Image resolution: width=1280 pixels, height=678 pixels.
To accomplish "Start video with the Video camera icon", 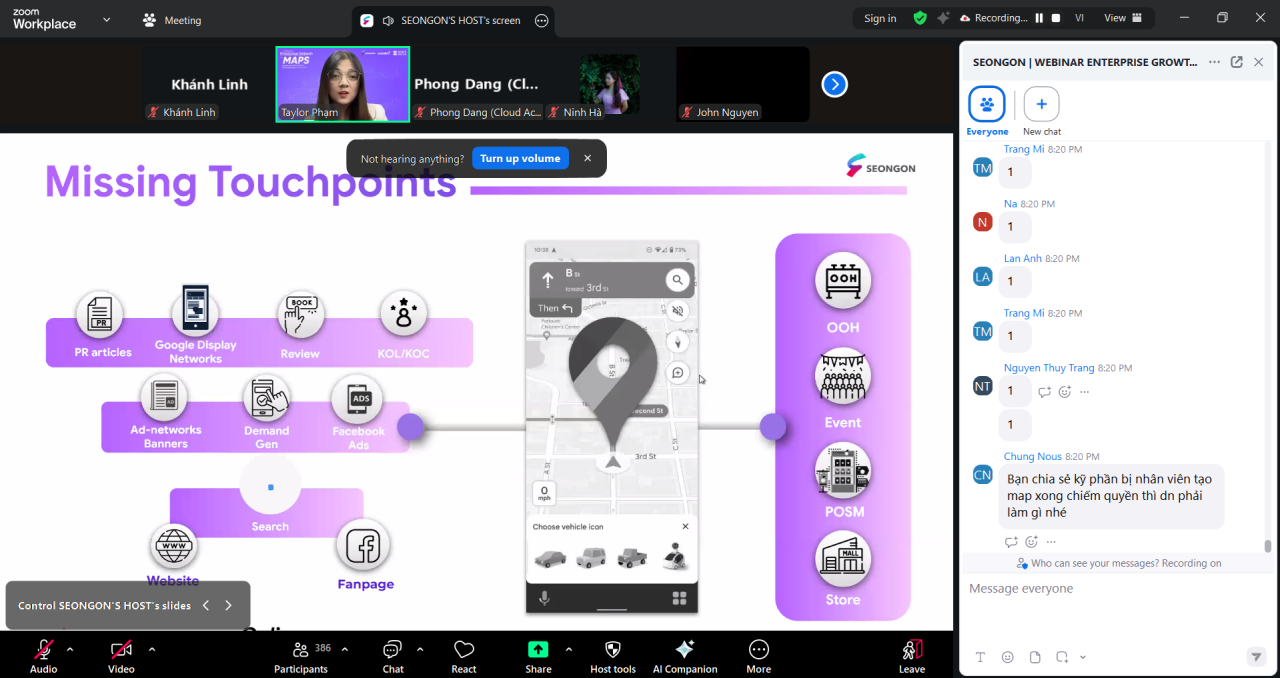I will click(121, 650).
